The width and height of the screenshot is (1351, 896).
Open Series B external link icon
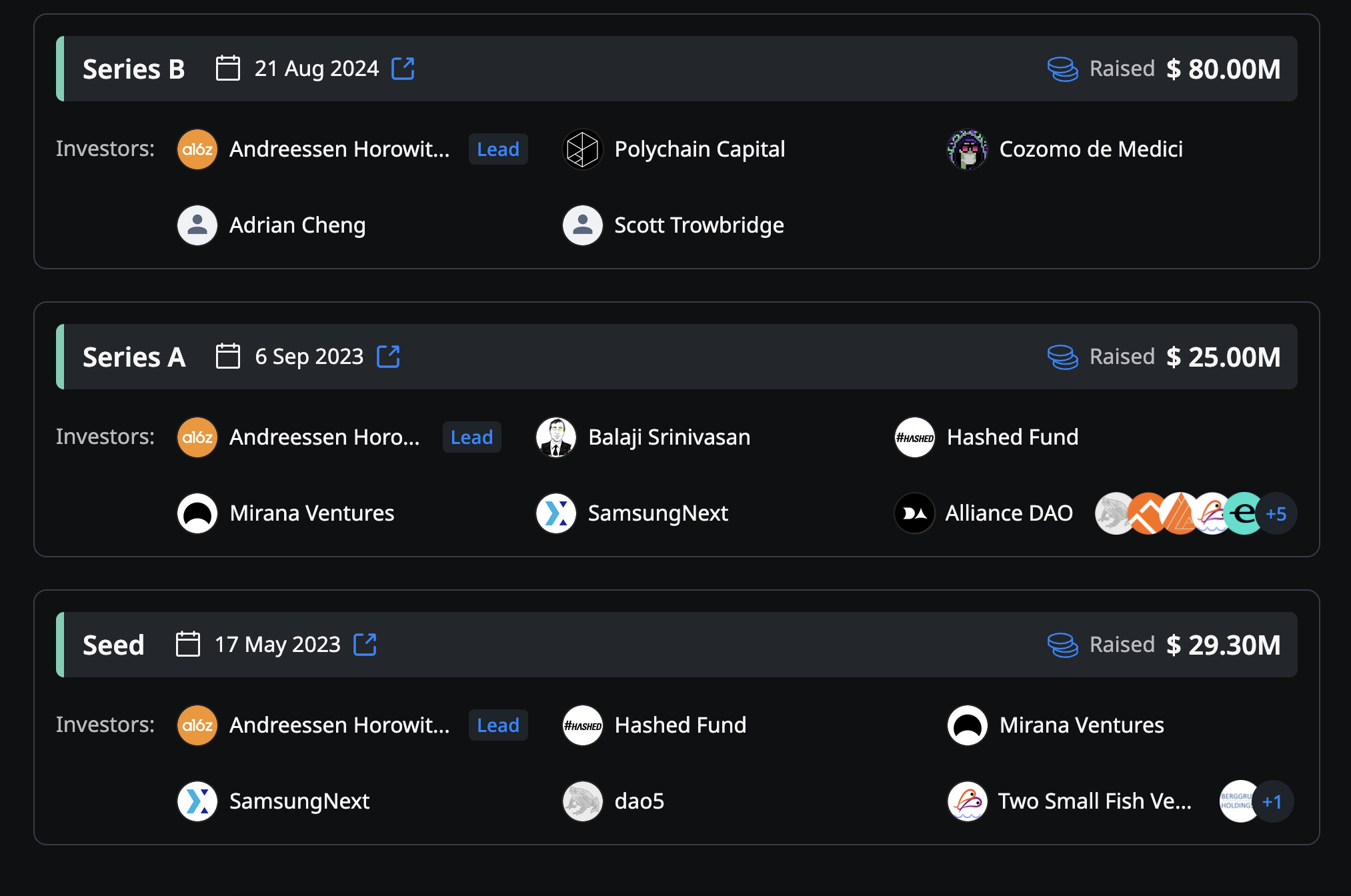(403, 69)
